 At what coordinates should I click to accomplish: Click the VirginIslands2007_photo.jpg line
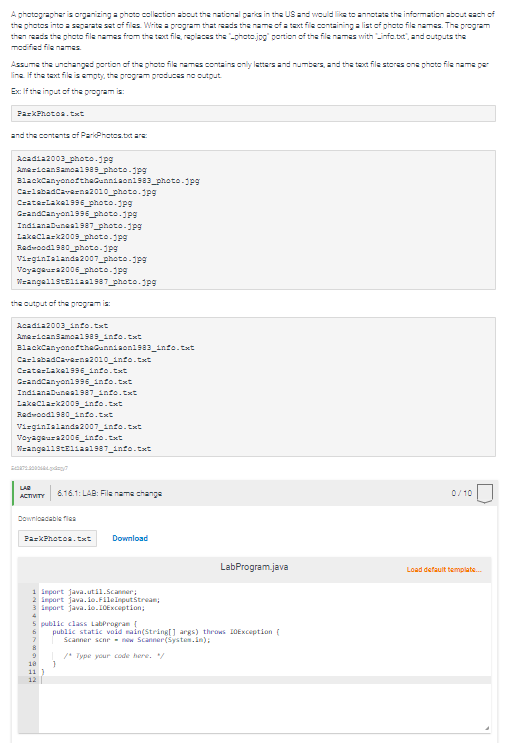[82, 259]
